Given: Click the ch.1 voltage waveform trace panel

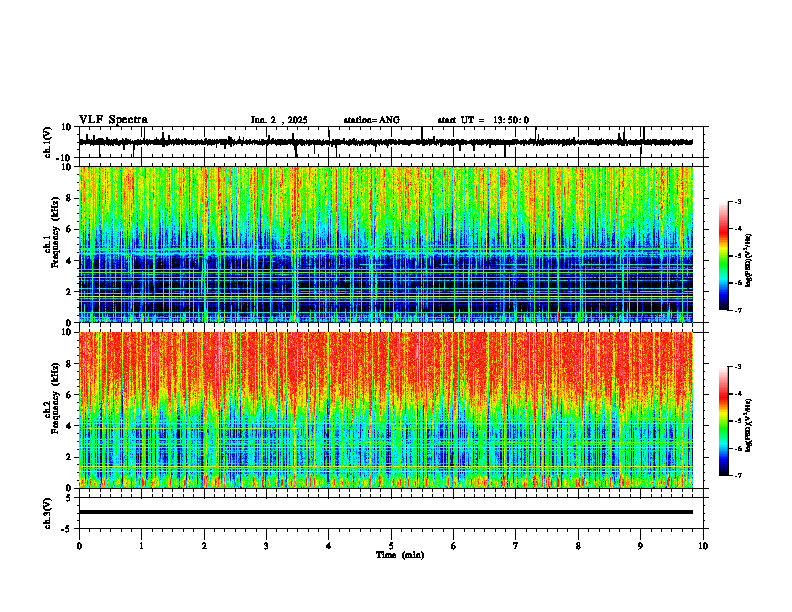Looking at the screenshot, I should click(393, 142).
